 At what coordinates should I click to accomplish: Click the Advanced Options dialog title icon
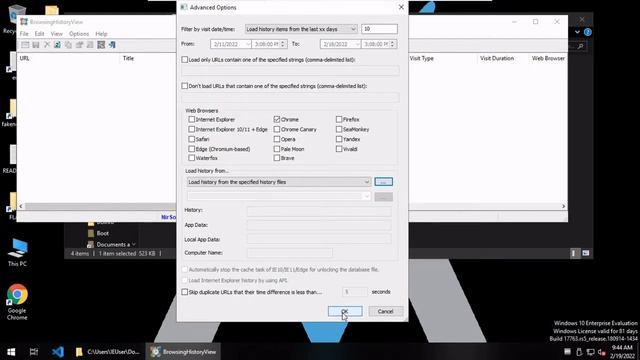pos(184,7)
